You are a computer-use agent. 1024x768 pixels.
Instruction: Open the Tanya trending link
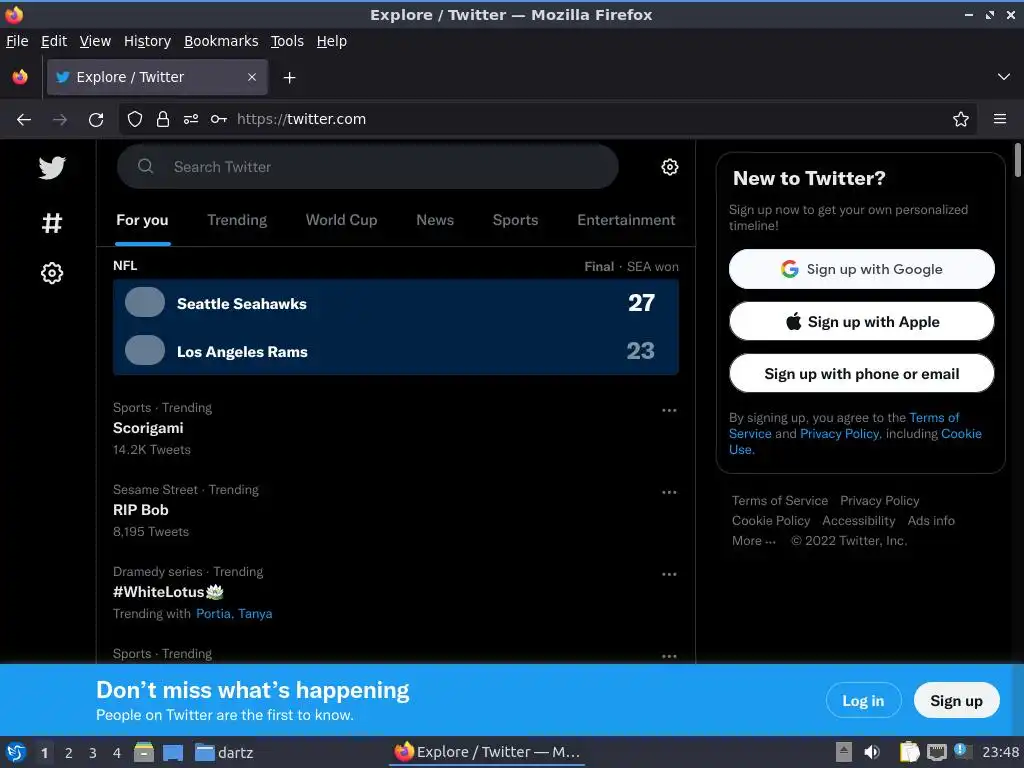tap(255, 614)
